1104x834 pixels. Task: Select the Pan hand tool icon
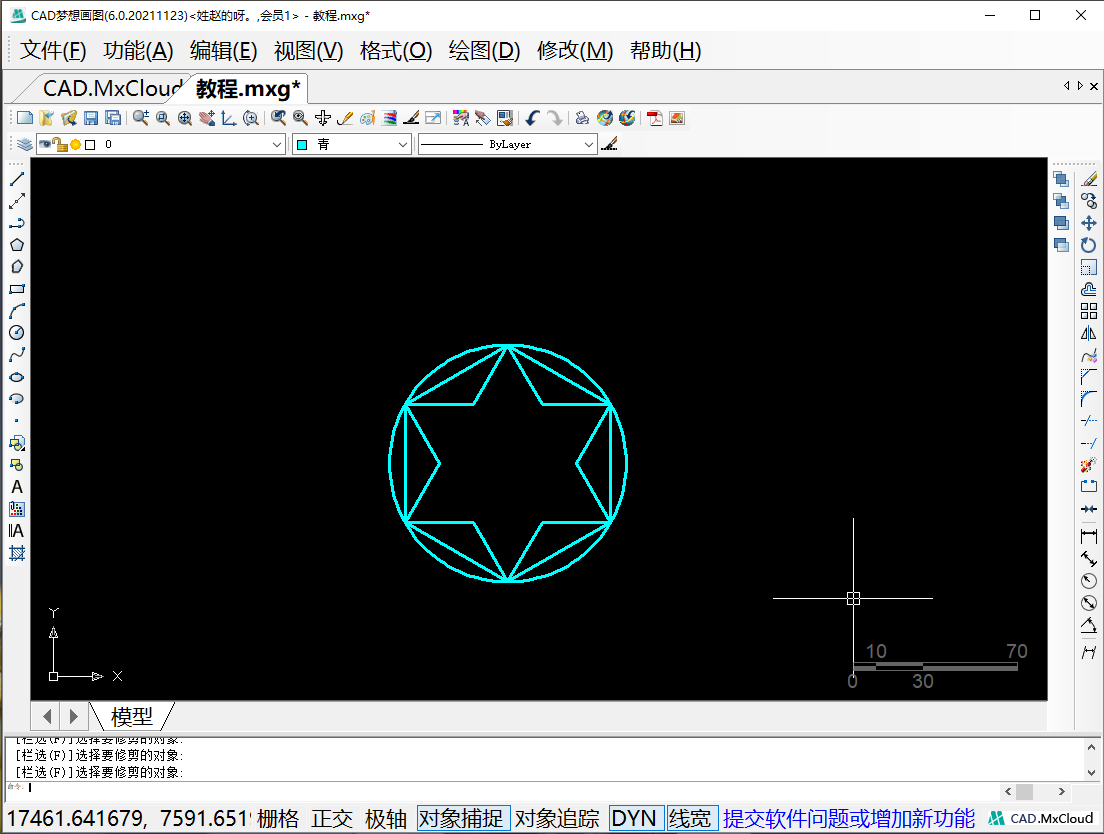206,118
